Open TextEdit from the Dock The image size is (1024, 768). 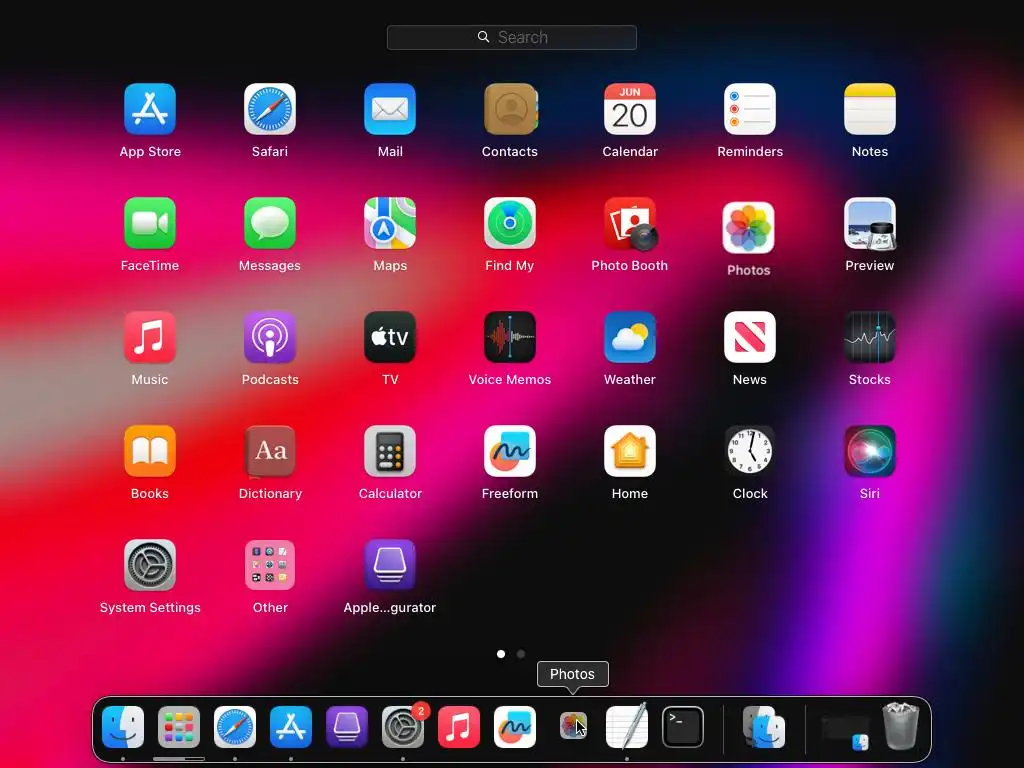pos(627,726)
